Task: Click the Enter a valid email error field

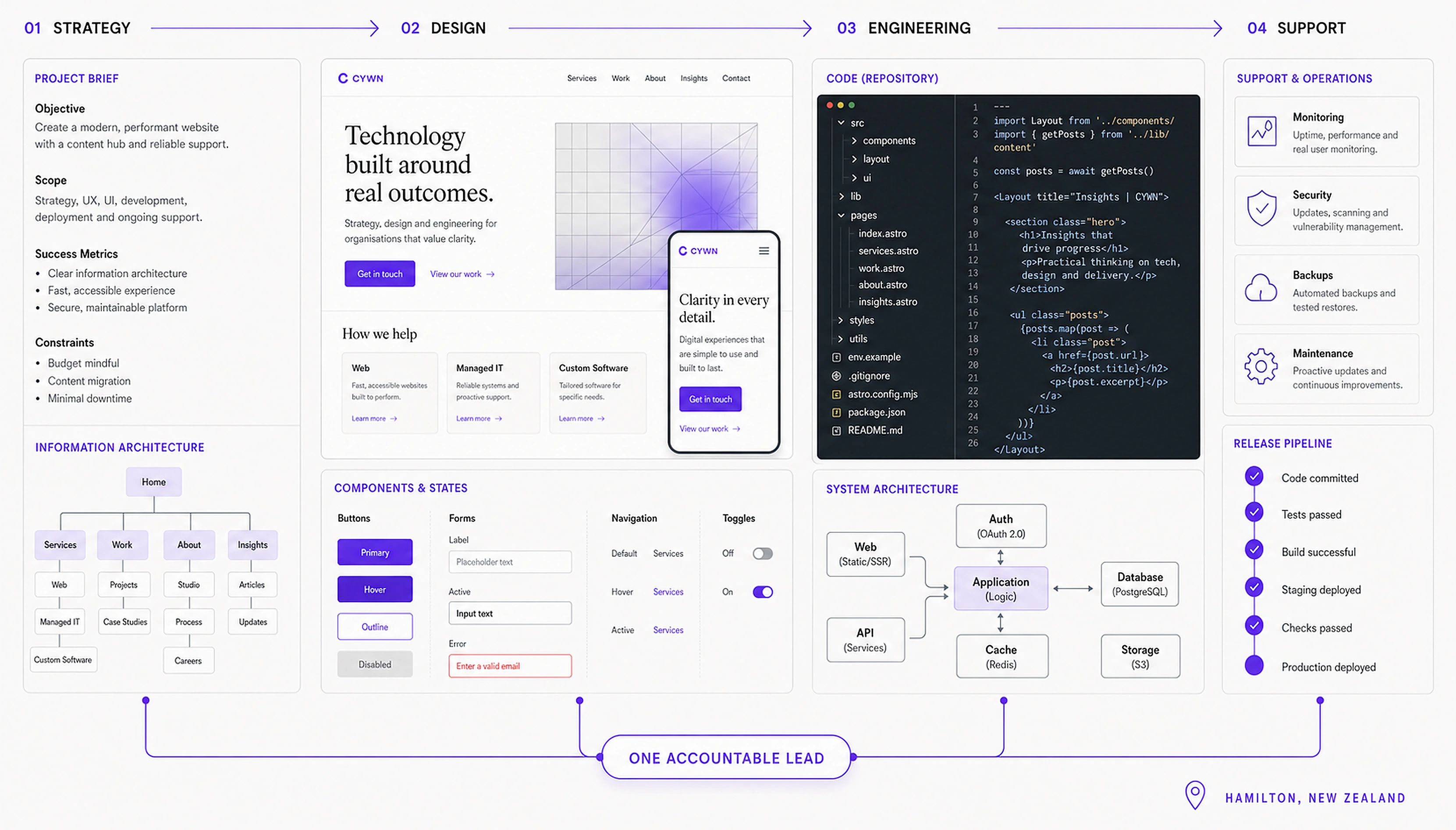Action: click(510, 666)
